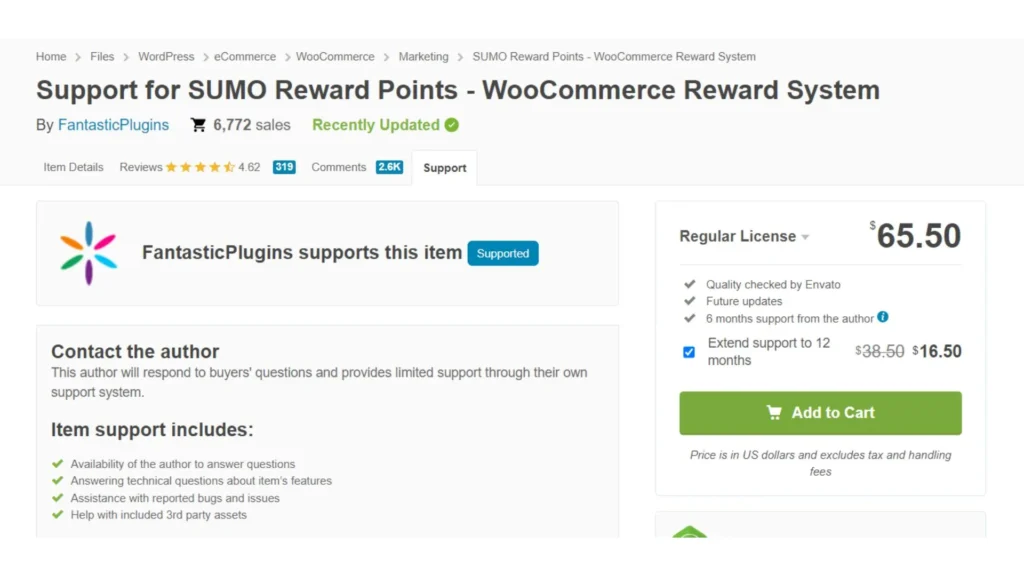Navigate to the WooCommerce breadcrumb link
Image resolution: width=1024 pixels, height=576 pixels.
pyautogui.click(x=335, y=57)
